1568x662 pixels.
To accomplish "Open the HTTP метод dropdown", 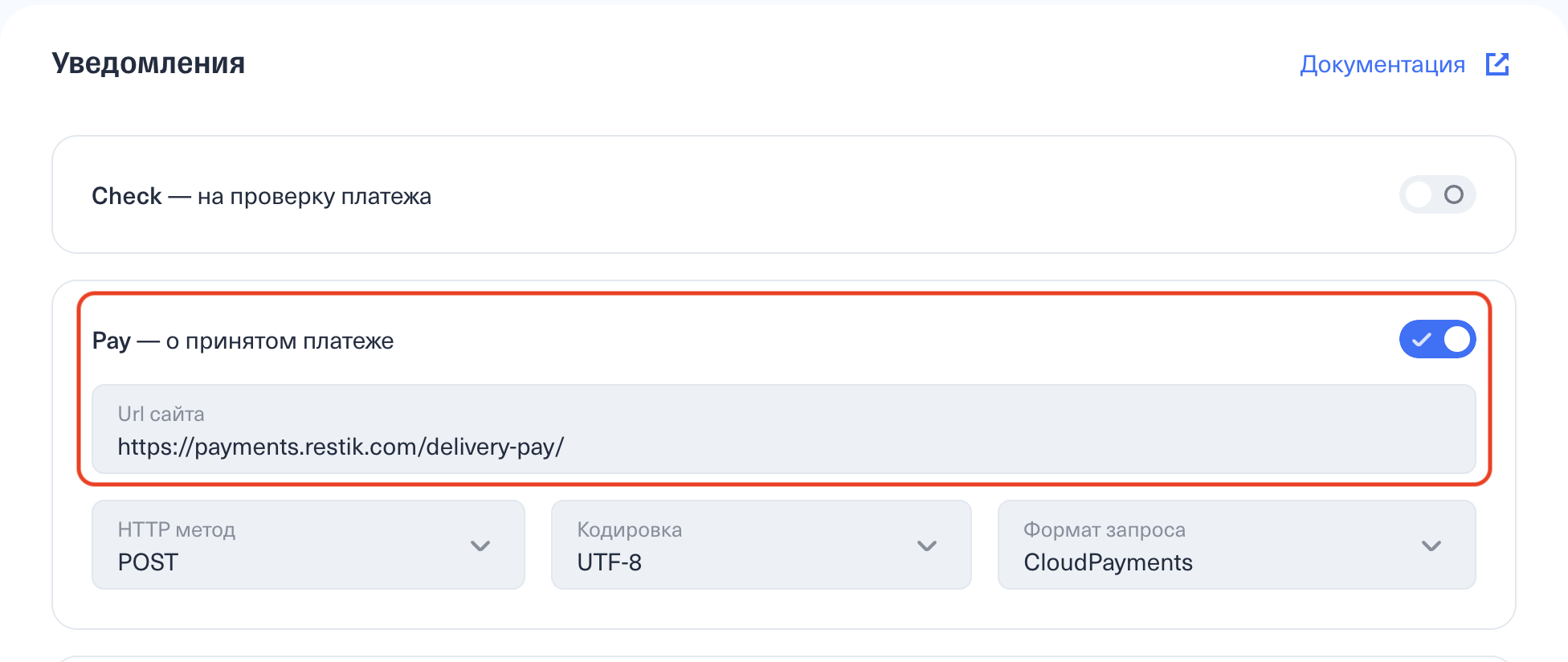I will point(308,546).
